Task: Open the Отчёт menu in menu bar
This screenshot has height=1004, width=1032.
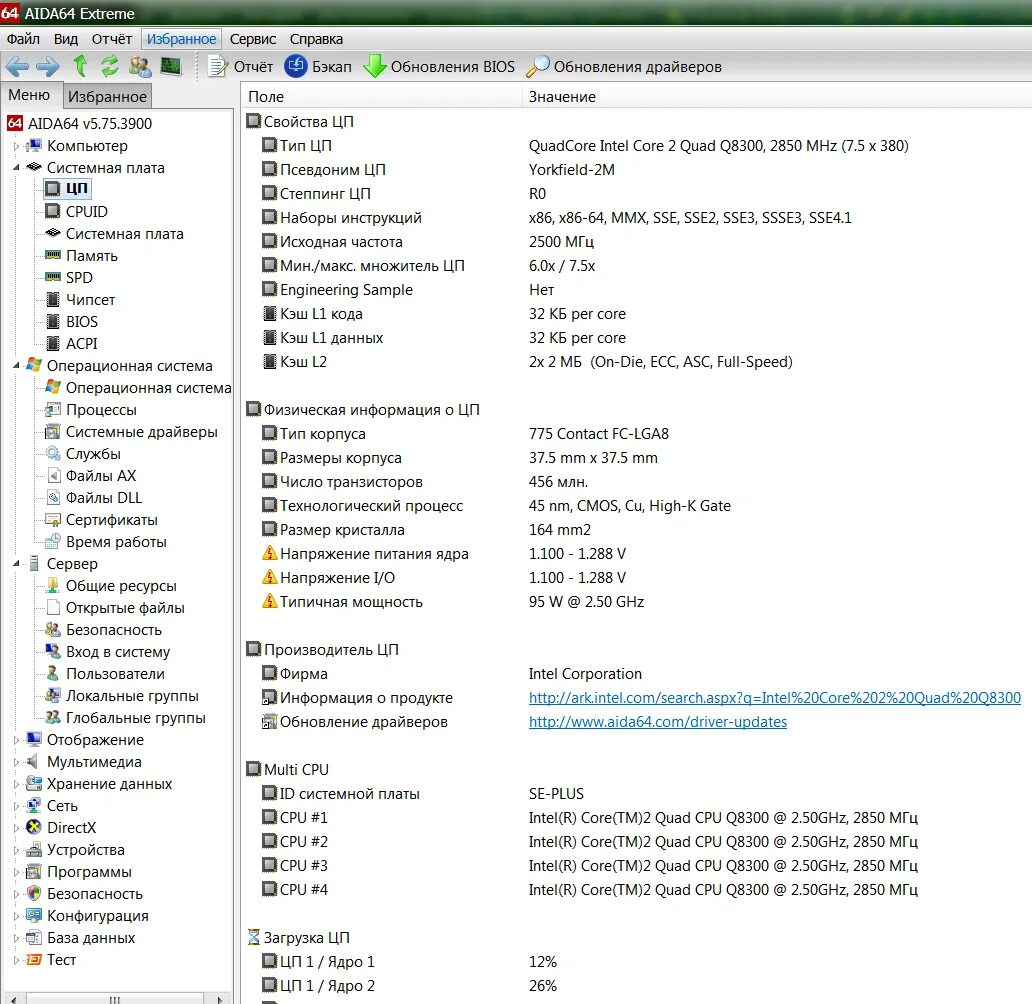Action: (x=112, y=39)
